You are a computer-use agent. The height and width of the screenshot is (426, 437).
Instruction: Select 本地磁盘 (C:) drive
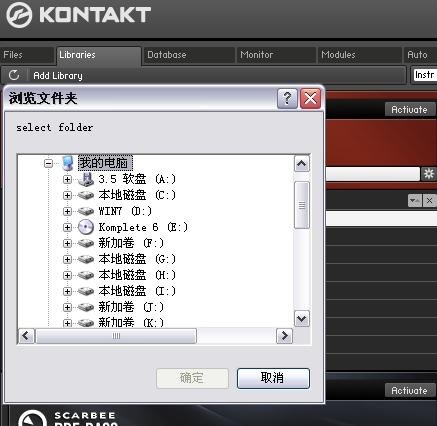click(x=137, y=195)
